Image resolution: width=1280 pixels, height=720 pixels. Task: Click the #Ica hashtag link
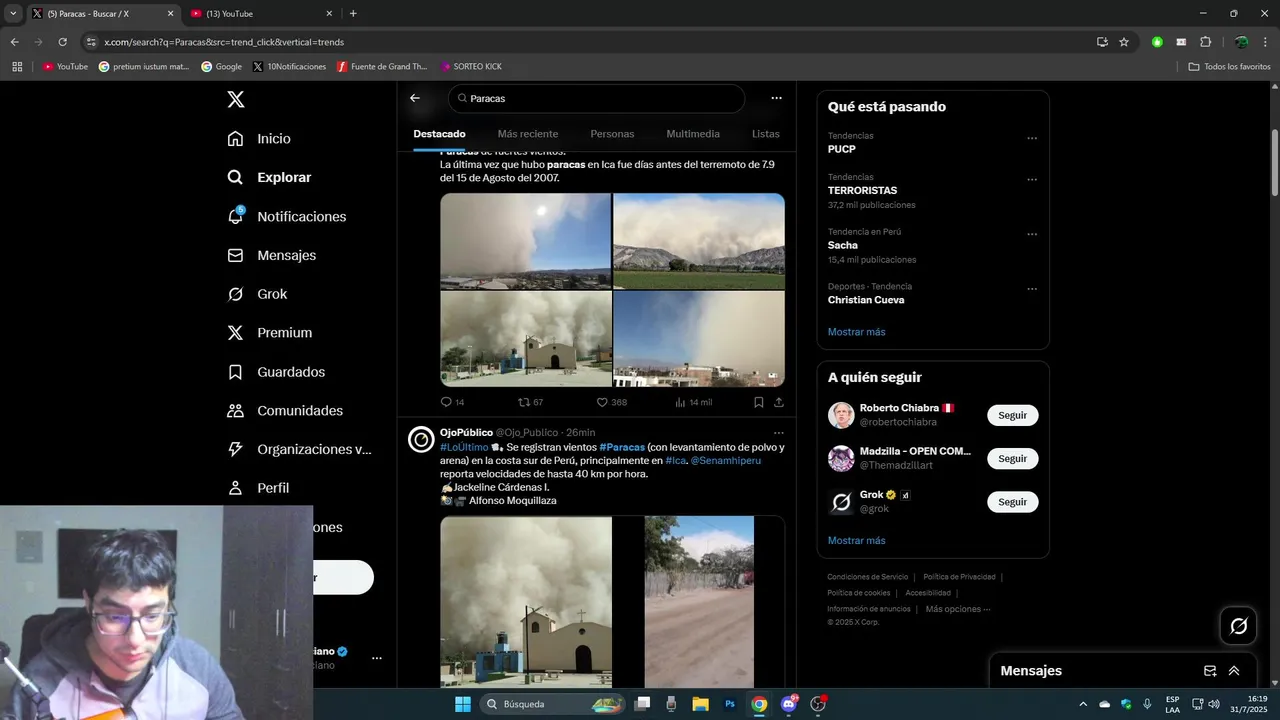pos(676,460)
